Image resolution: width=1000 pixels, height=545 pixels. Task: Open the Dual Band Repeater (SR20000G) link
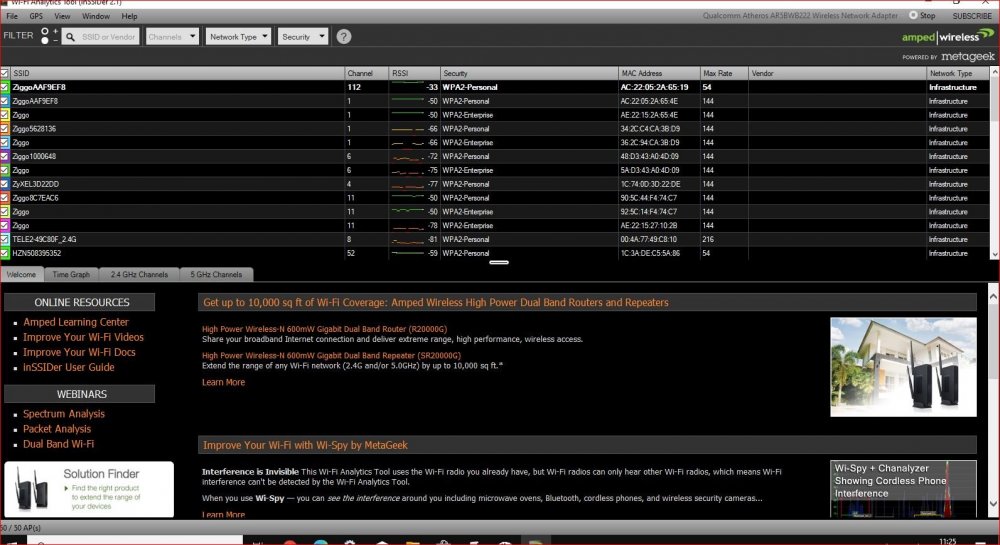pyautogui.click(x=332, y=356)
